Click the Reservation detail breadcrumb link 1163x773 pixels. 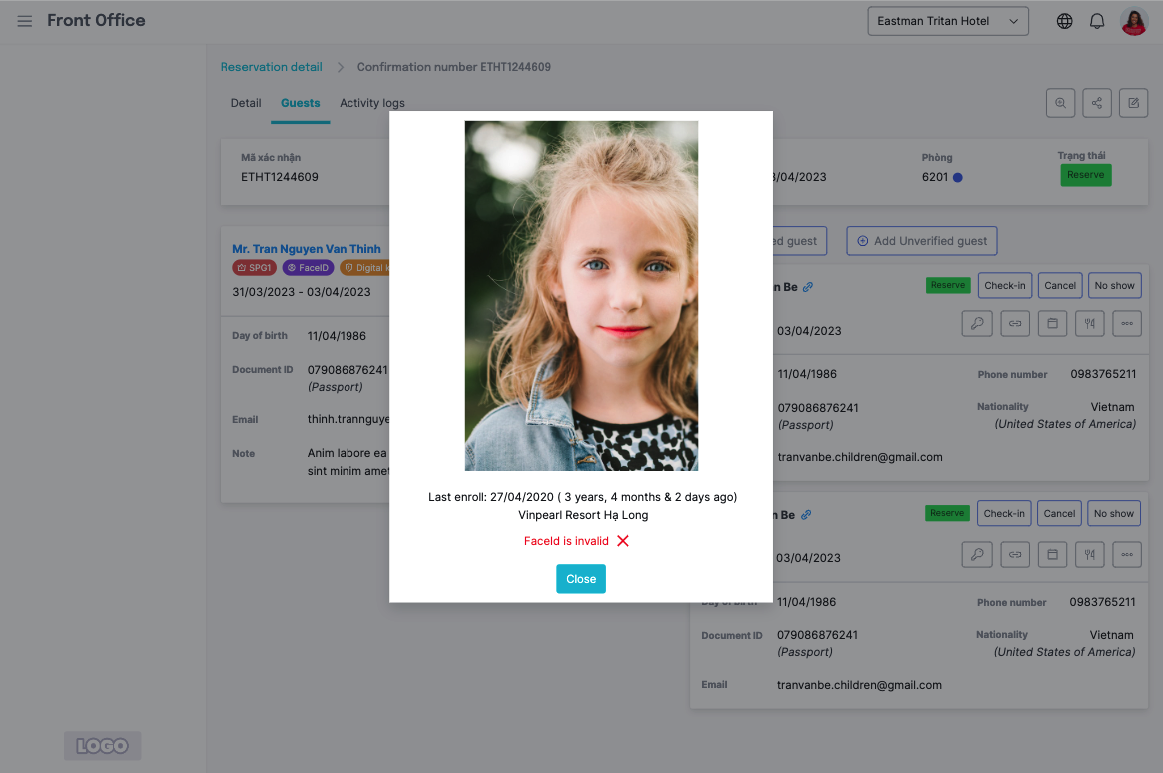[271, 67]
